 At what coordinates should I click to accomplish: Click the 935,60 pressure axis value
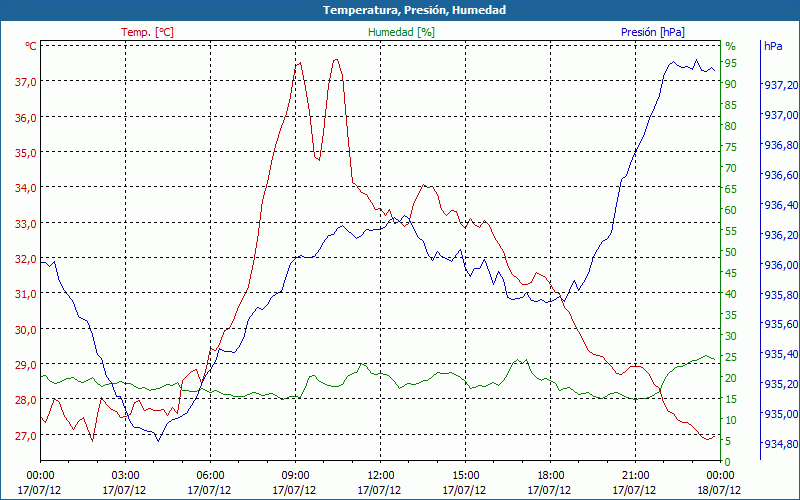[781, 324]
